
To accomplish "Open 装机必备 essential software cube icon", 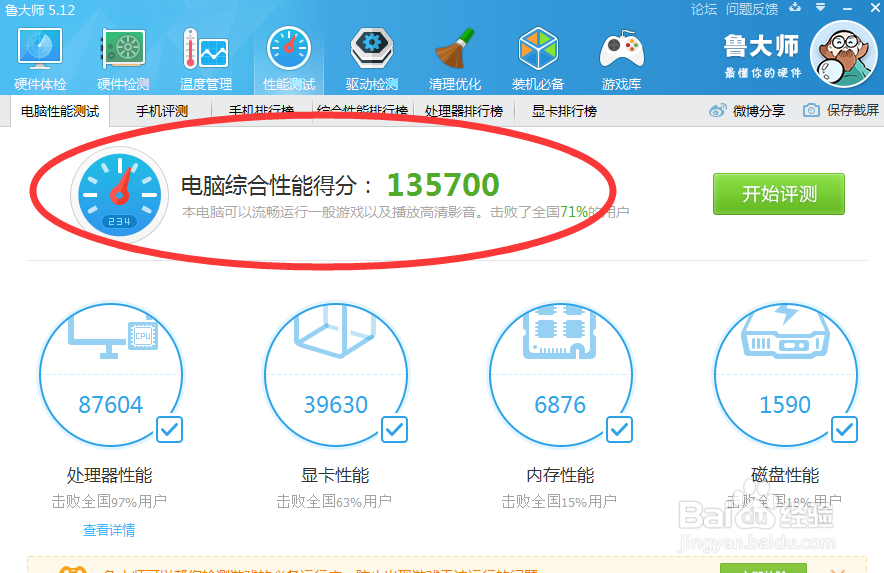I will (538, 49).
